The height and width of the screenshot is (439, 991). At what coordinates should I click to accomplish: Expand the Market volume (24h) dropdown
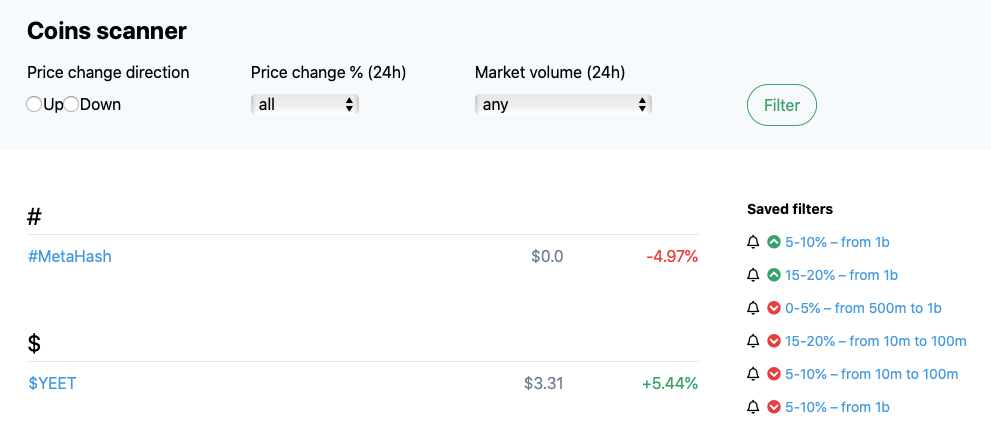pyautogui.click(x=563, y=104)
